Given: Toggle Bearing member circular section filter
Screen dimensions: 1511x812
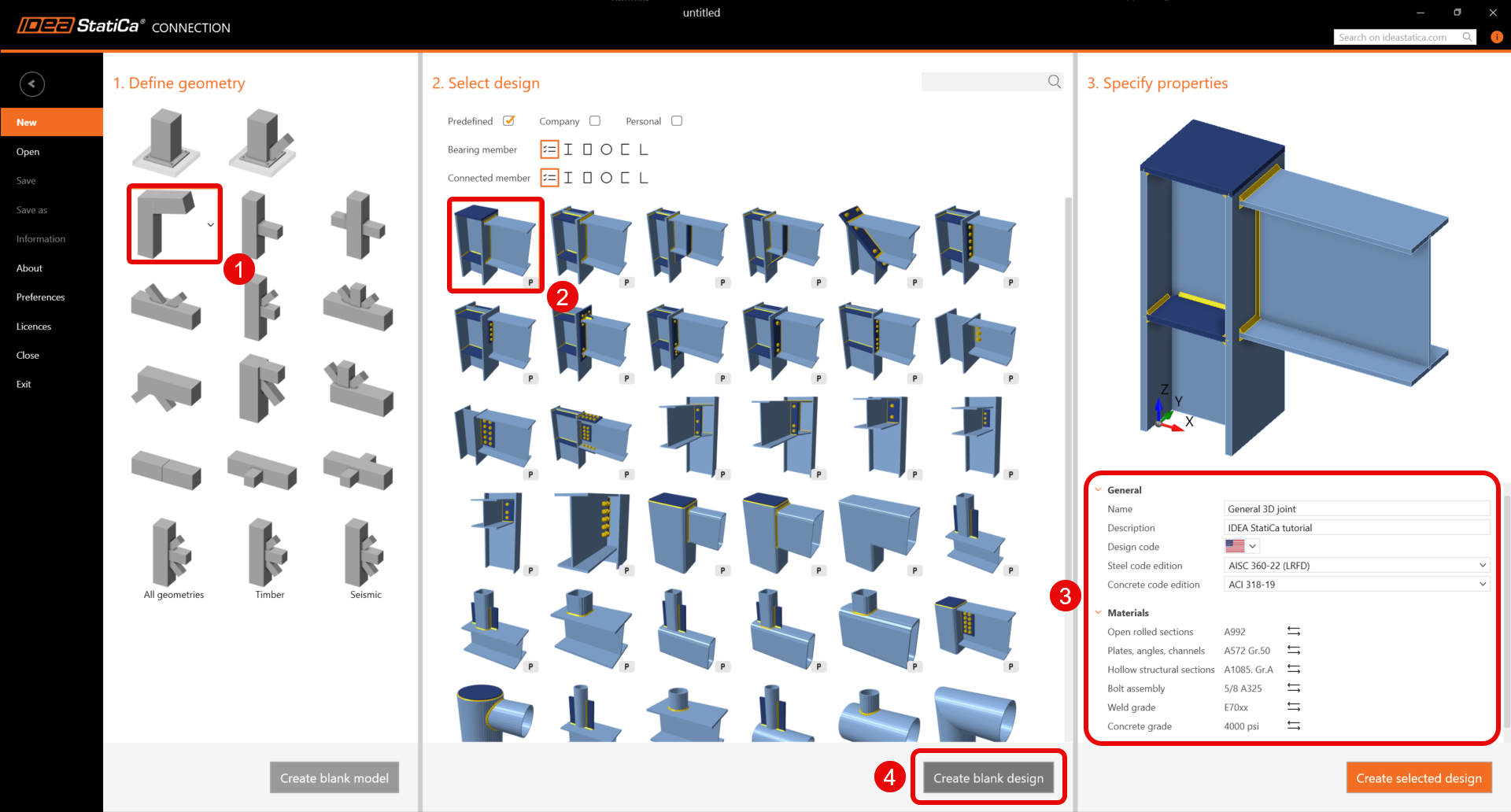Looking at the screenshot, I should coord(606,149).
